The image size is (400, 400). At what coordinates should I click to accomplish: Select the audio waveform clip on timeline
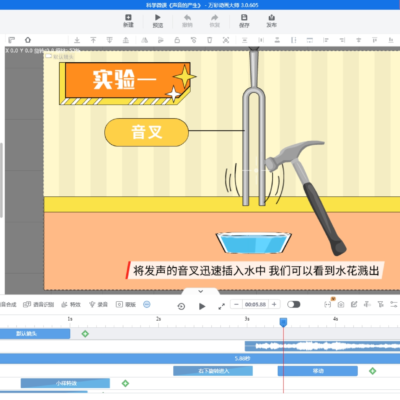(322, 346)
